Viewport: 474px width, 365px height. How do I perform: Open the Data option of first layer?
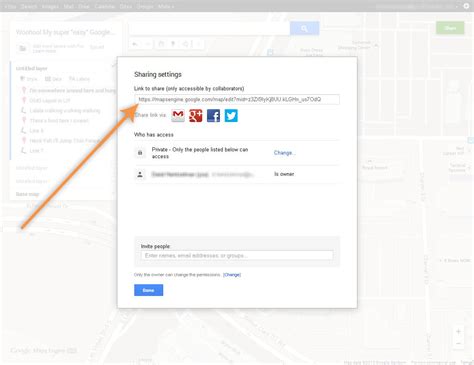pos(53,79)
